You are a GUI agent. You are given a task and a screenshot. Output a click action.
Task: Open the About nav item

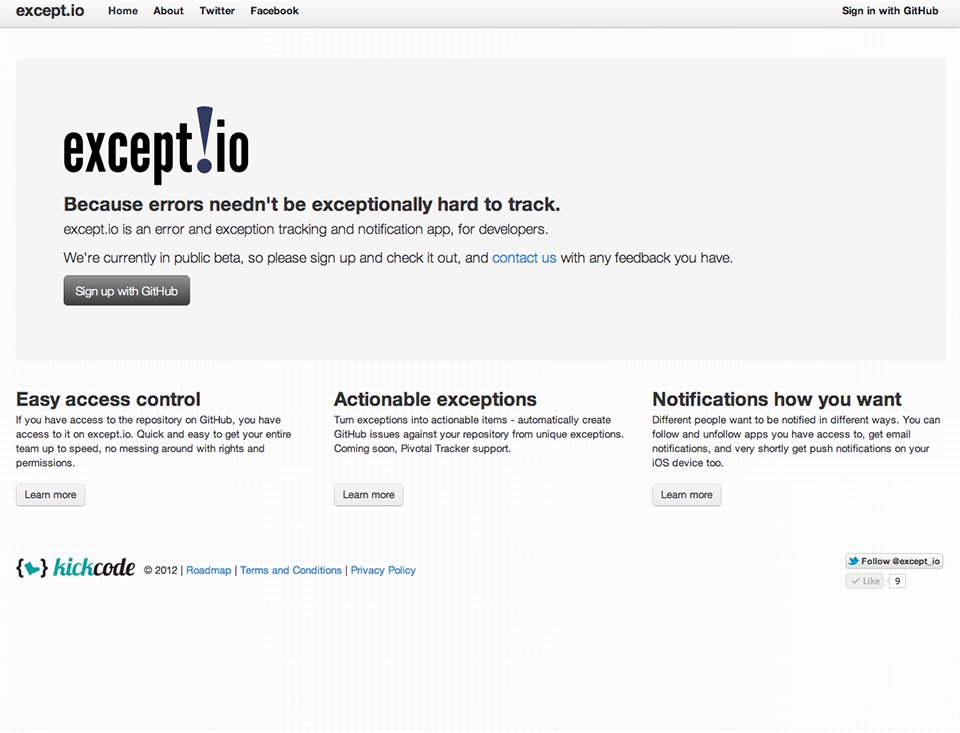pos(168,11)
